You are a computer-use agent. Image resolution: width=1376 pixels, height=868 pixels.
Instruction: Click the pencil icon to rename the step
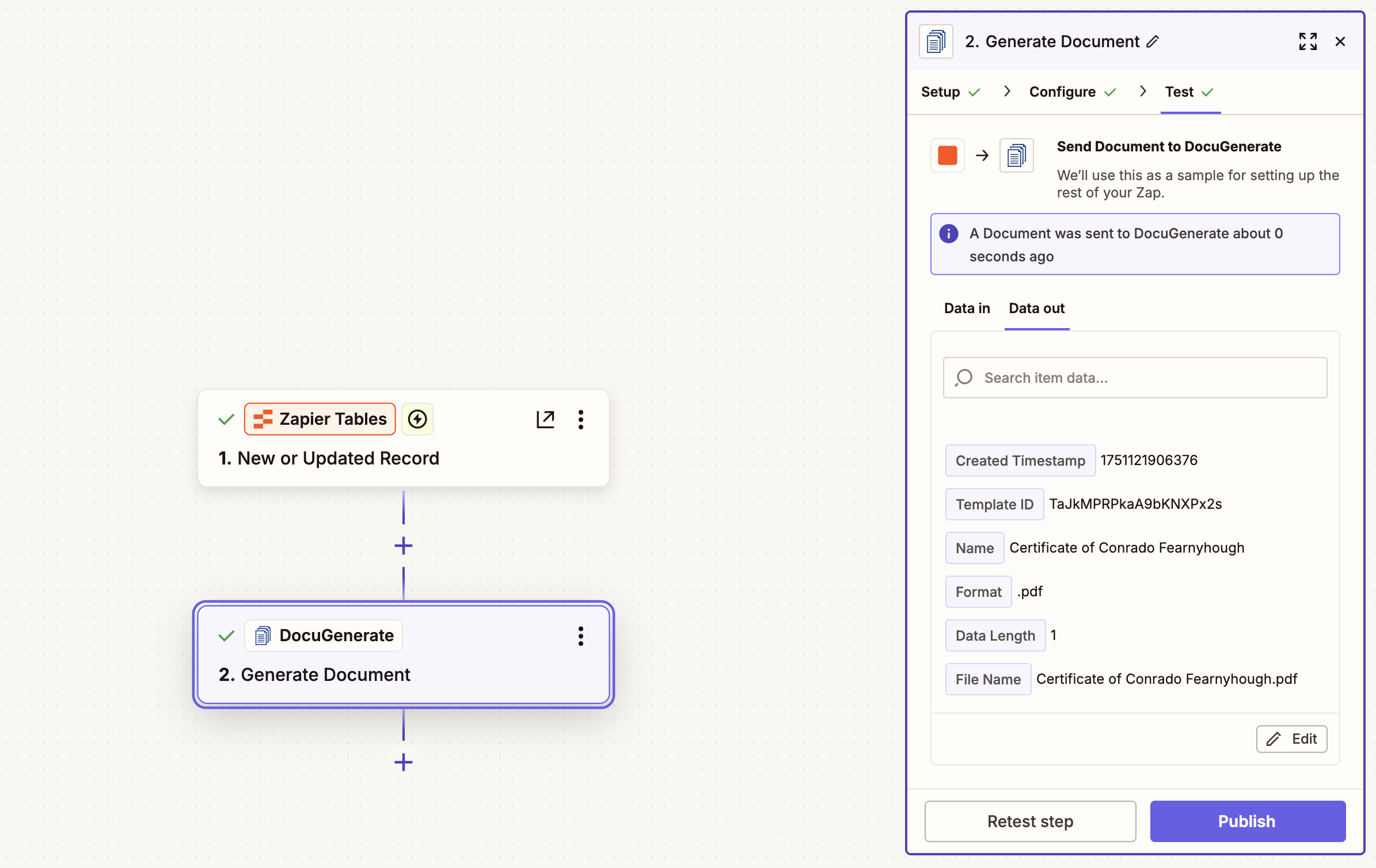click(x=1153, y=41)
